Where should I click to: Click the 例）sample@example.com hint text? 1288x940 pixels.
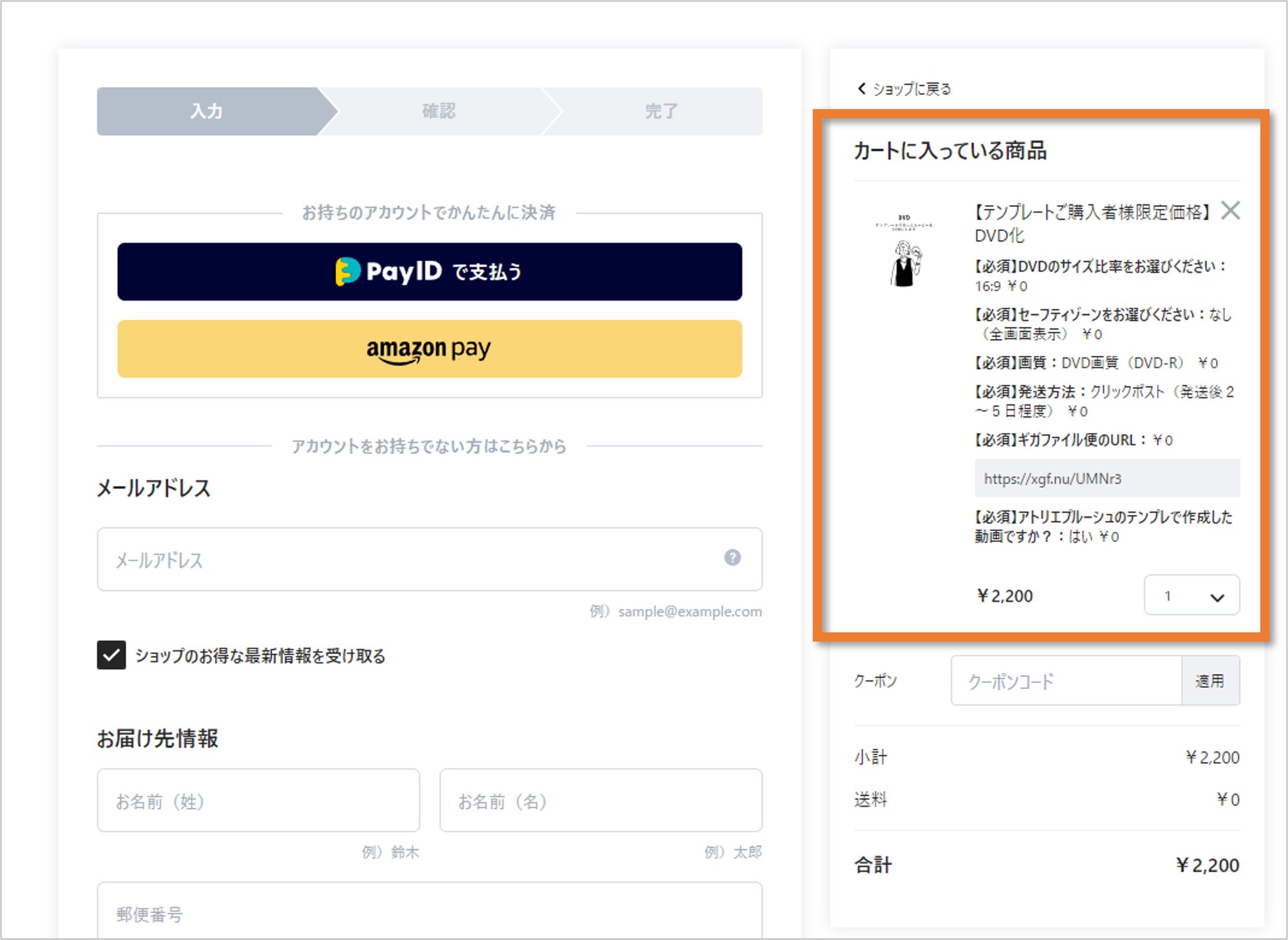pos(675,611)
